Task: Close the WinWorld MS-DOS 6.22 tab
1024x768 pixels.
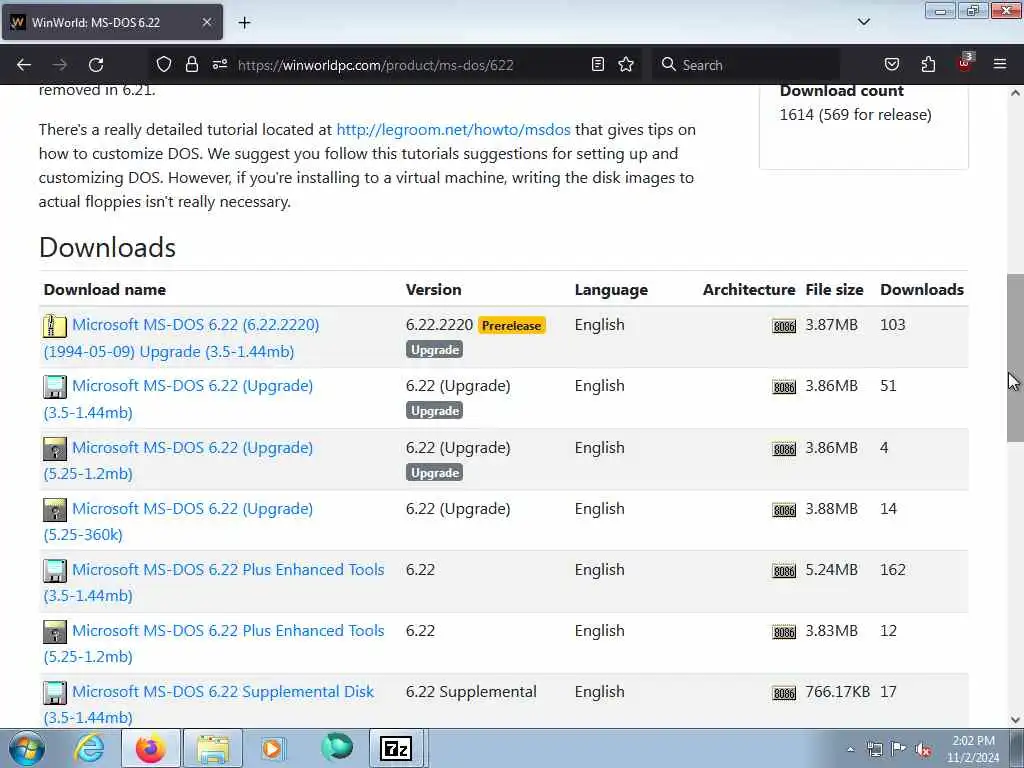Action: click(206, 22)
